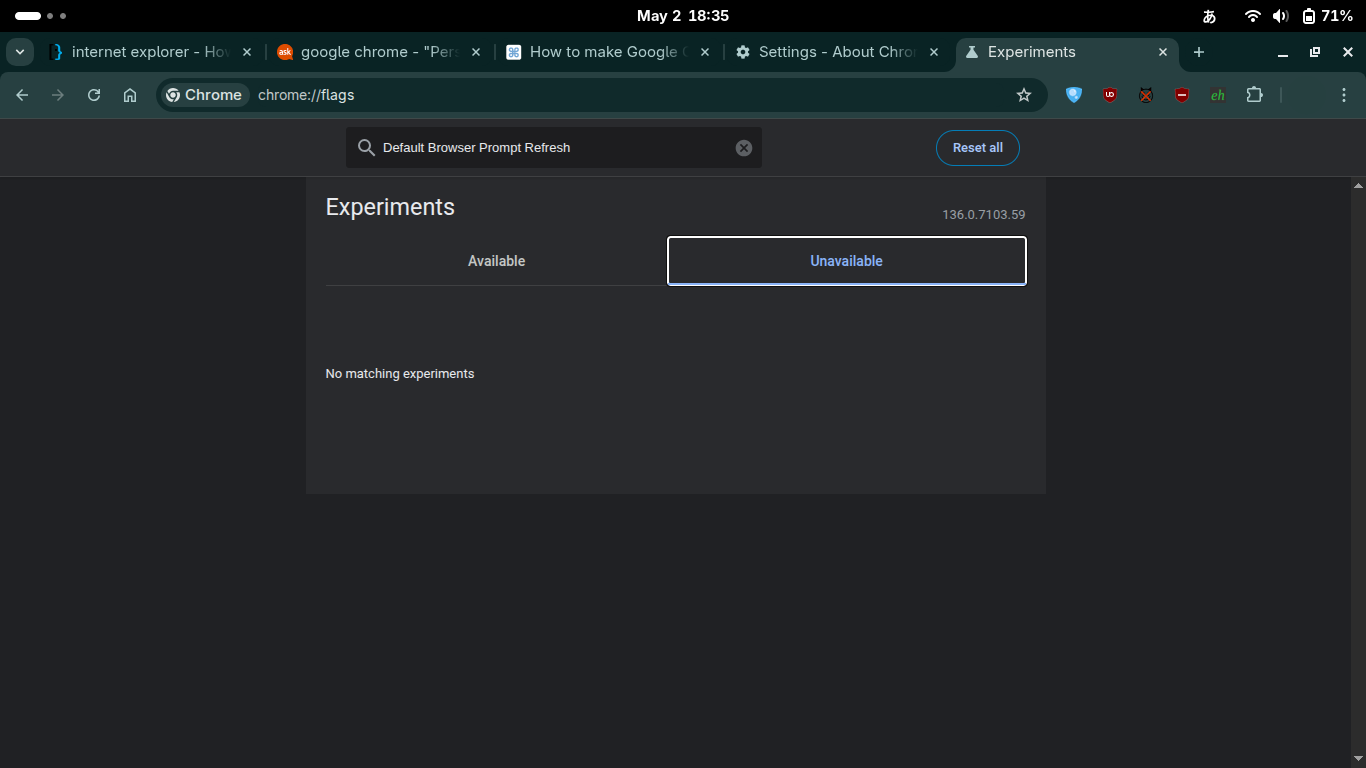Select the Experiments browser tab
Viewport: 1366px width, 768px height.
click(1068, 52)
